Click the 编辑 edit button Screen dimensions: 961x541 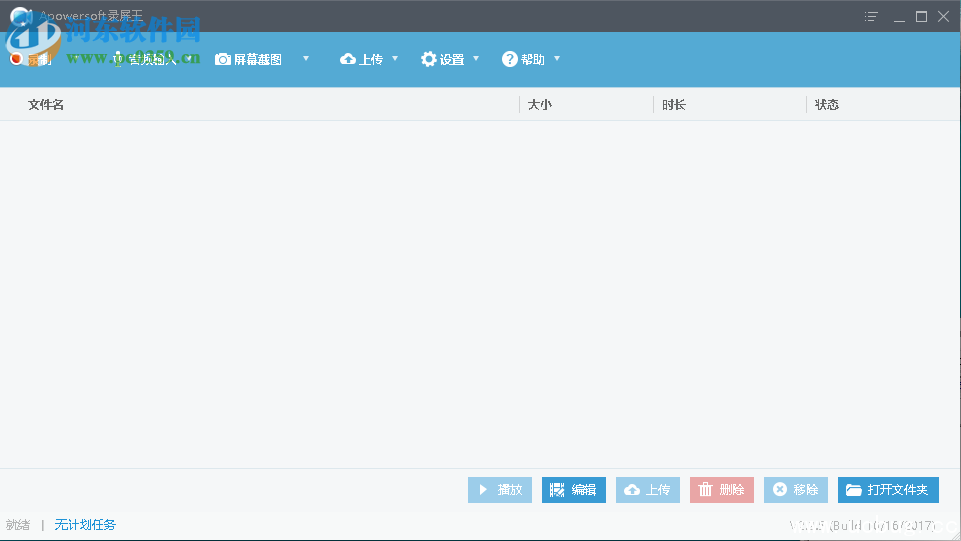point(574,490)
